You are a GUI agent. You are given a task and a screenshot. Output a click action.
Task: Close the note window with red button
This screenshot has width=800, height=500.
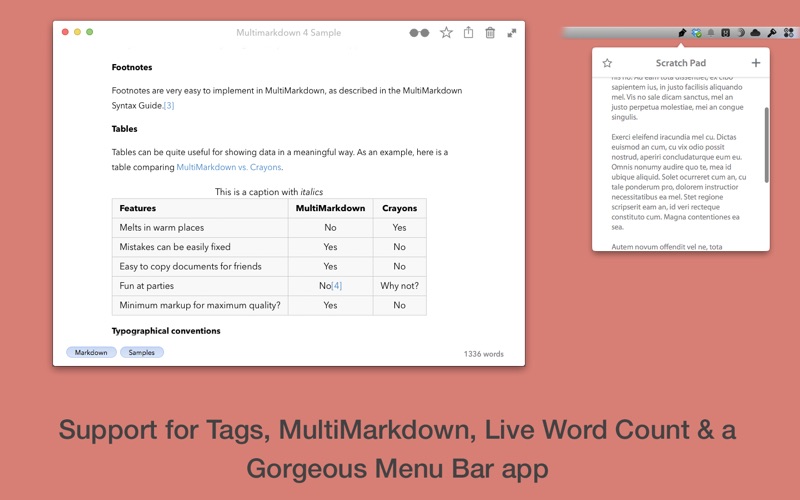[65, 32]
